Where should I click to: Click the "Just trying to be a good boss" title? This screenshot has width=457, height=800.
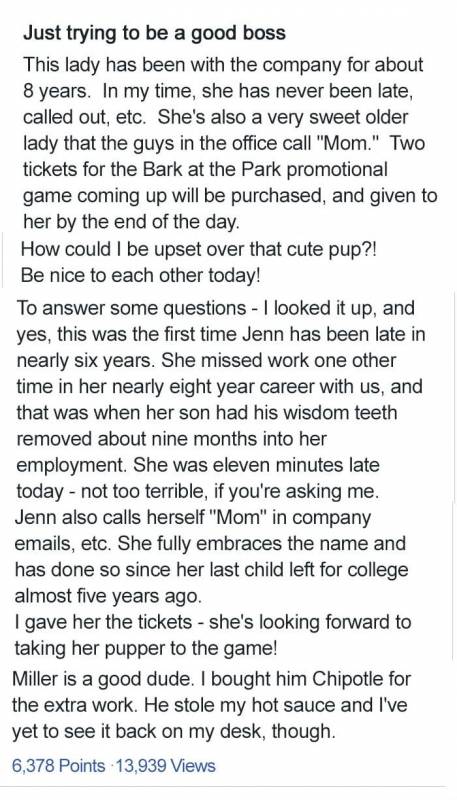[x=154, y=34]
